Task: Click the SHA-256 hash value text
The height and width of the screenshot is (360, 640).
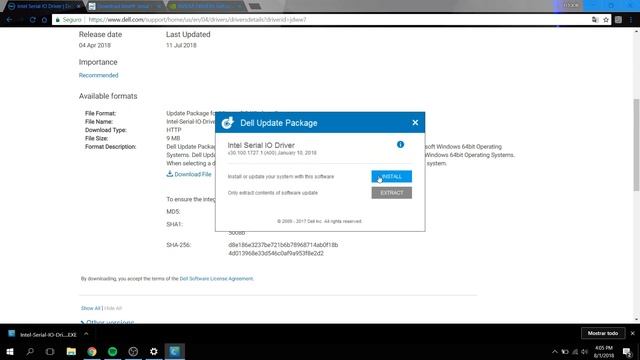Action: [x=283, y=249]
